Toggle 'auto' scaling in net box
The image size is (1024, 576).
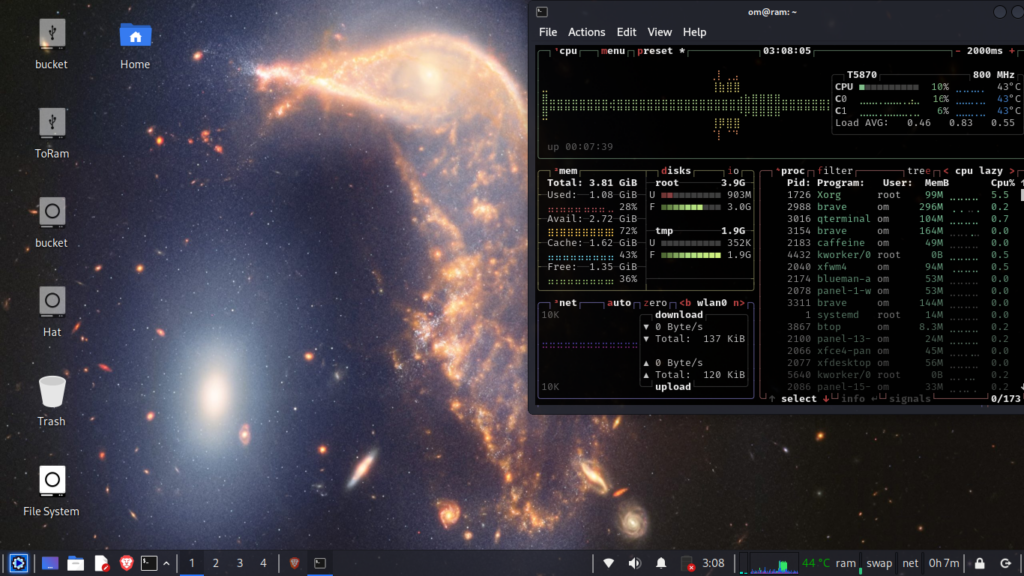620,303
